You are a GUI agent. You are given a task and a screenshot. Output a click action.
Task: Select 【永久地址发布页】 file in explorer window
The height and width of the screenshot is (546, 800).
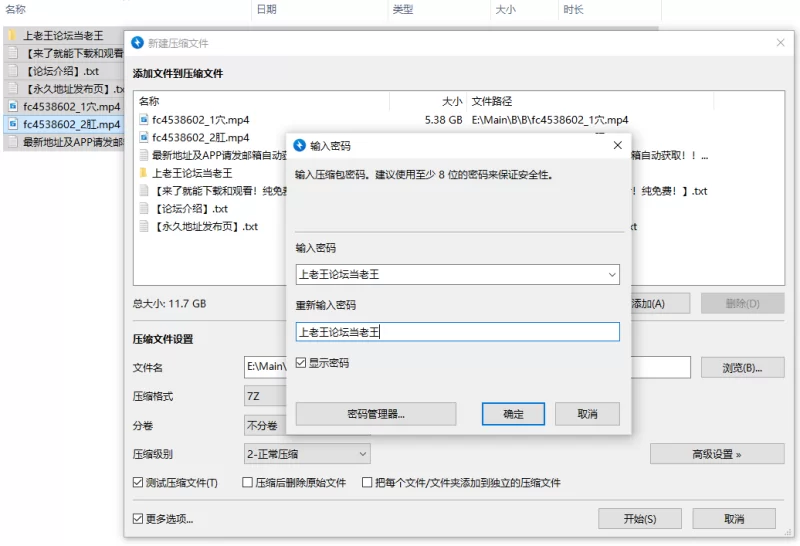coord(64,89)
